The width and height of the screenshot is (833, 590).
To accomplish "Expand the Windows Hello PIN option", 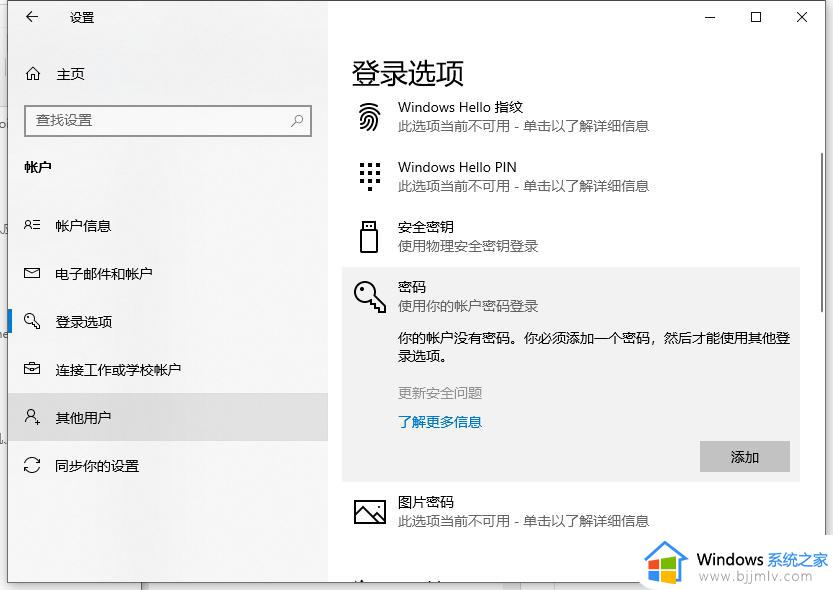I will (571, 176).
